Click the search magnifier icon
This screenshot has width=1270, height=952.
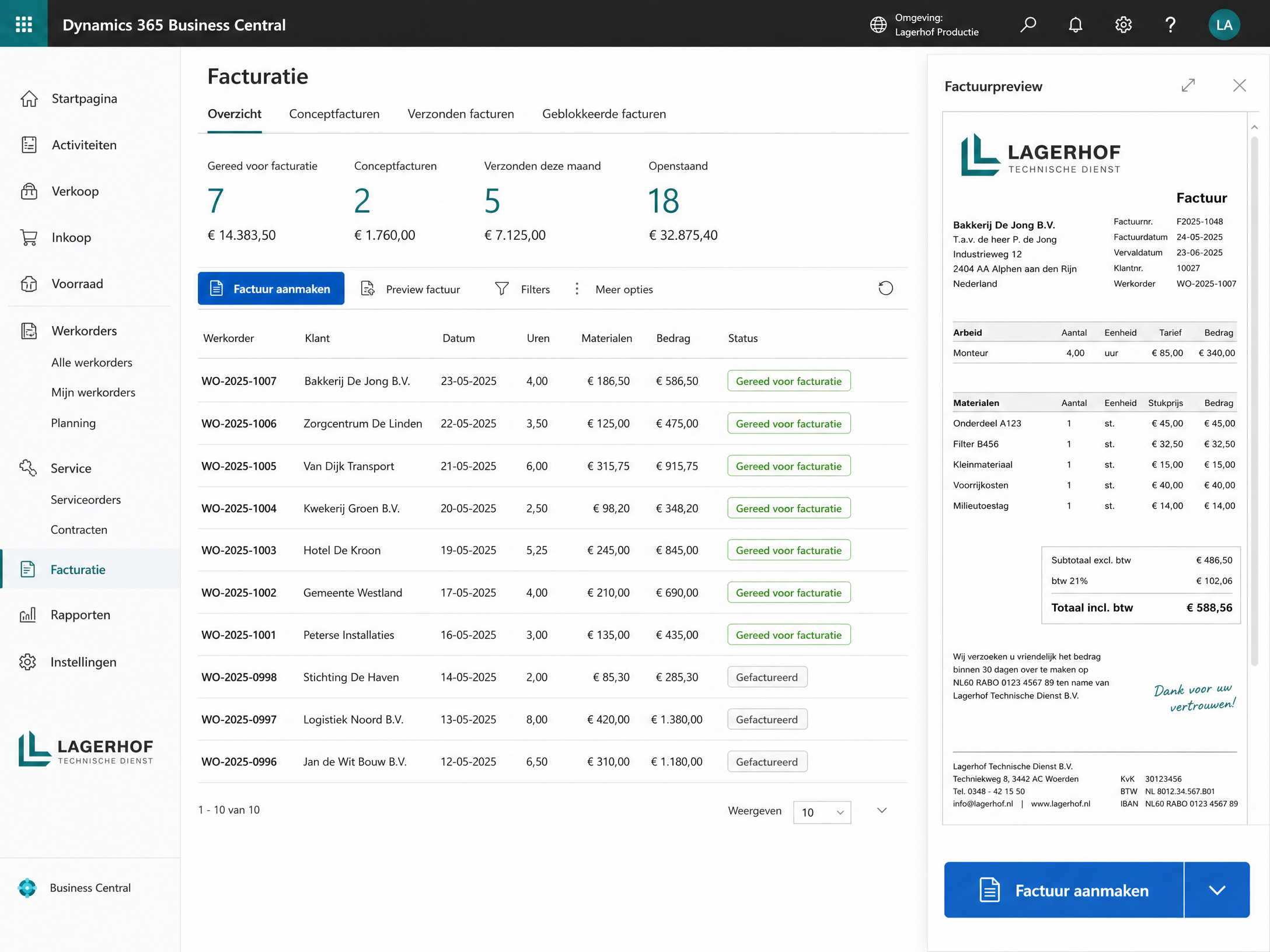point(1028,24)
